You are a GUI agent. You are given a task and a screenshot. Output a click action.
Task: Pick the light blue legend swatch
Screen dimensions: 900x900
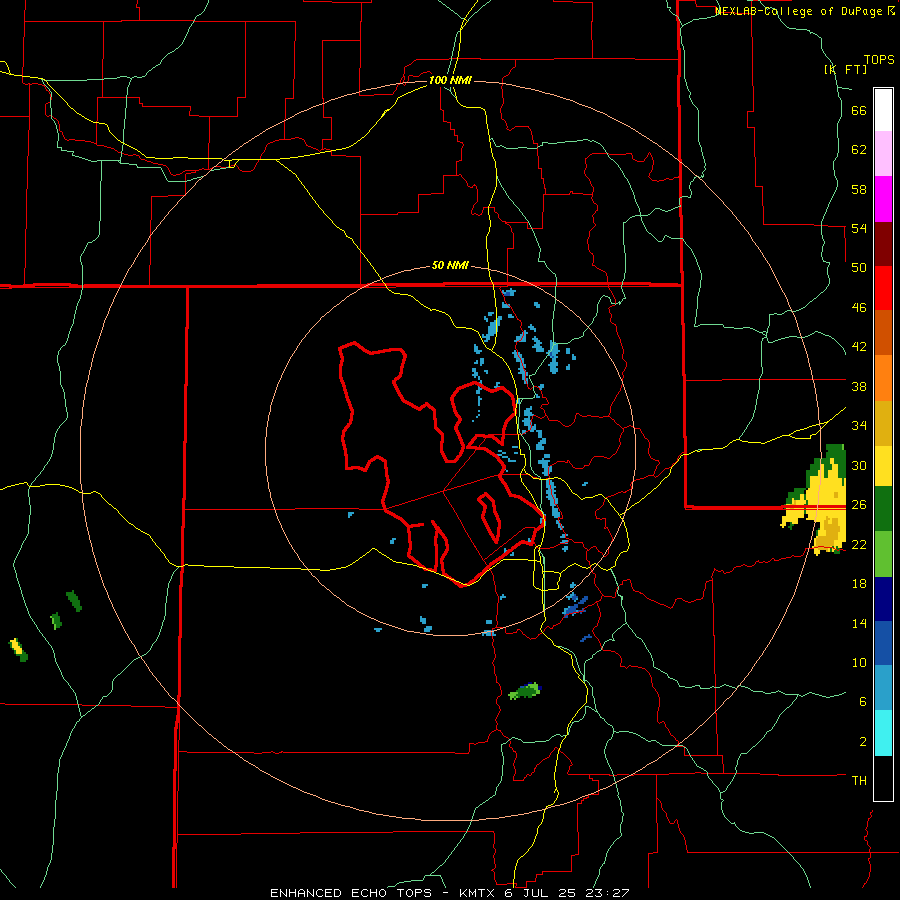pos(883,687)
